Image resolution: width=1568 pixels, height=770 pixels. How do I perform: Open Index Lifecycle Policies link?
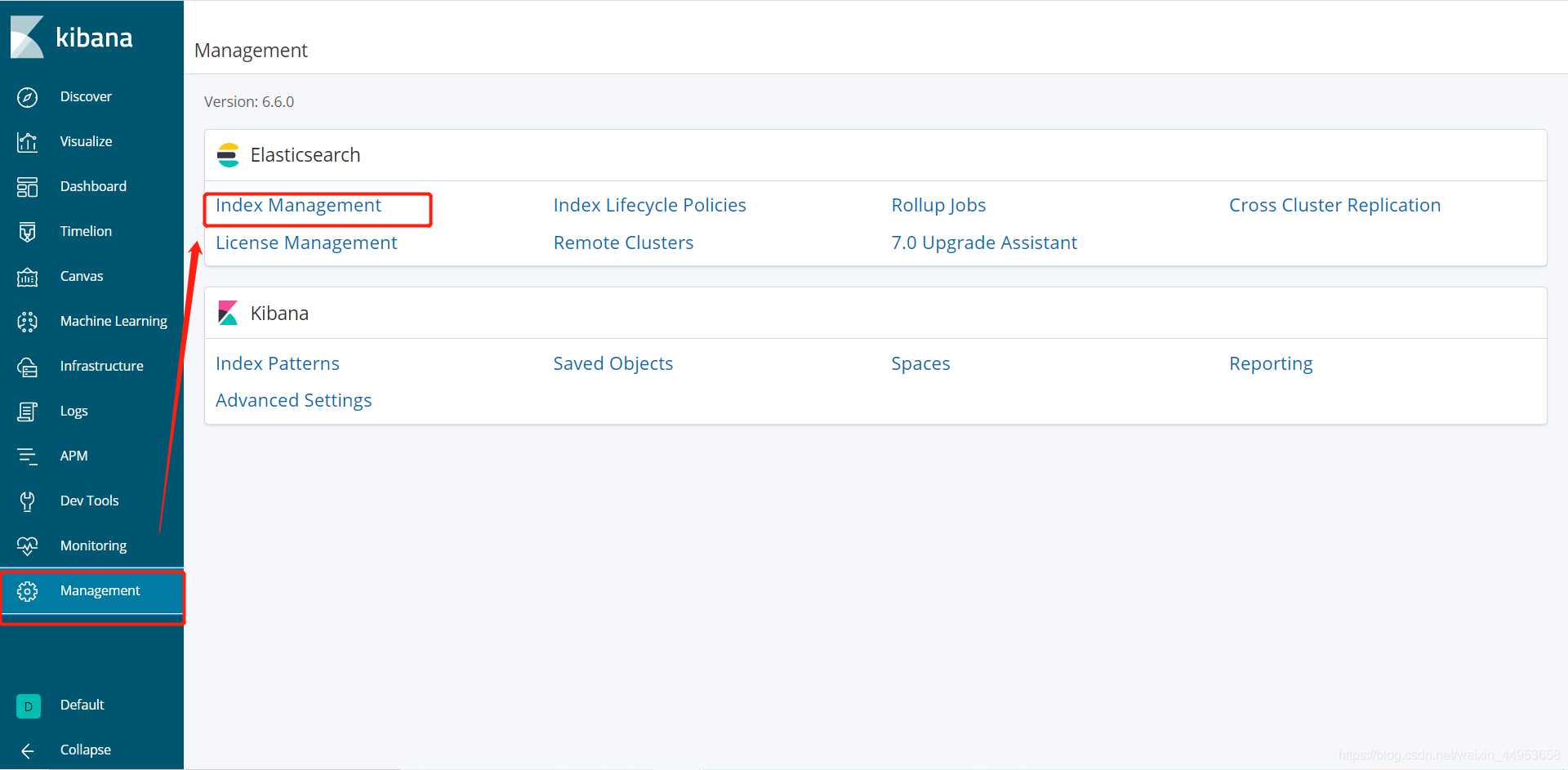point(649,206)
